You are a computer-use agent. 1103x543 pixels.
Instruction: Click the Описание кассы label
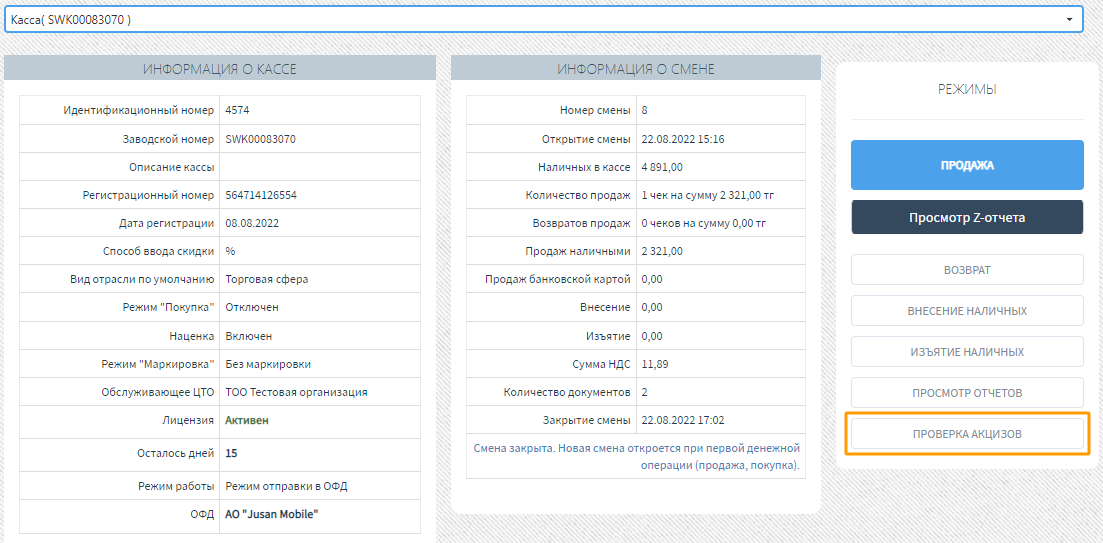click(172, 167)
